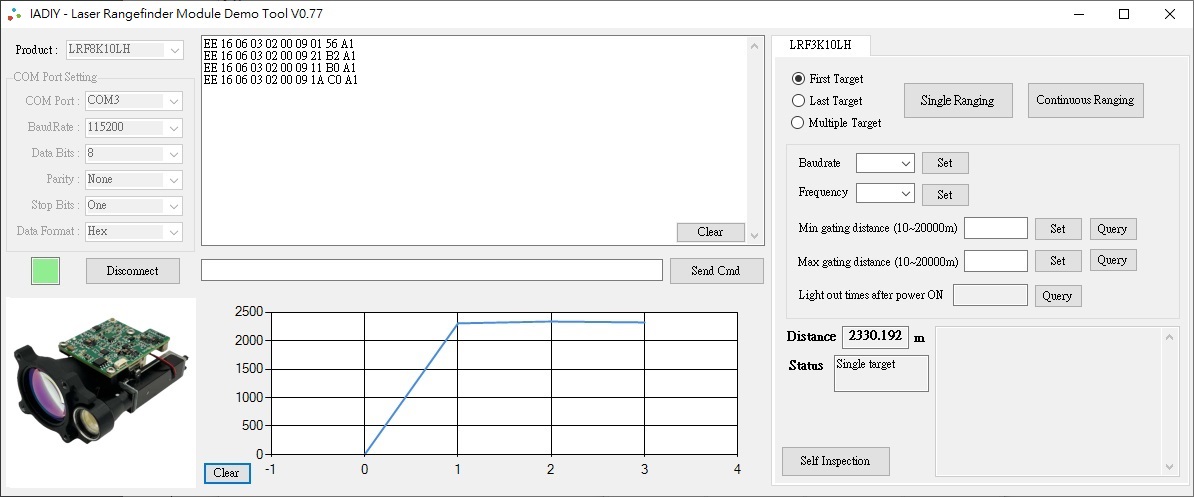Viewport: 1194px width, 497px height.
Task: Expand the Frequency dropdown
Action: [x=885, y=193]
